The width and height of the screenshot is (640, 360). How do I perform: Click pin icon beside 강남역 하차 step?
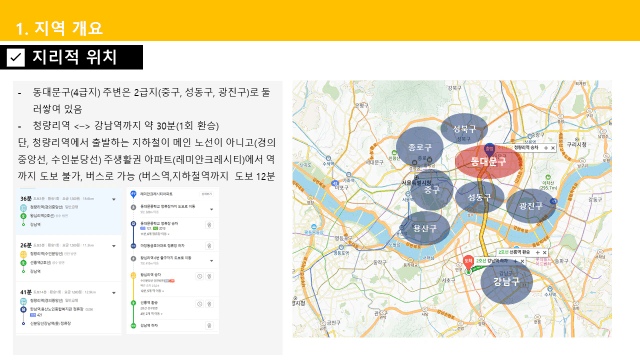pos(209,325)
